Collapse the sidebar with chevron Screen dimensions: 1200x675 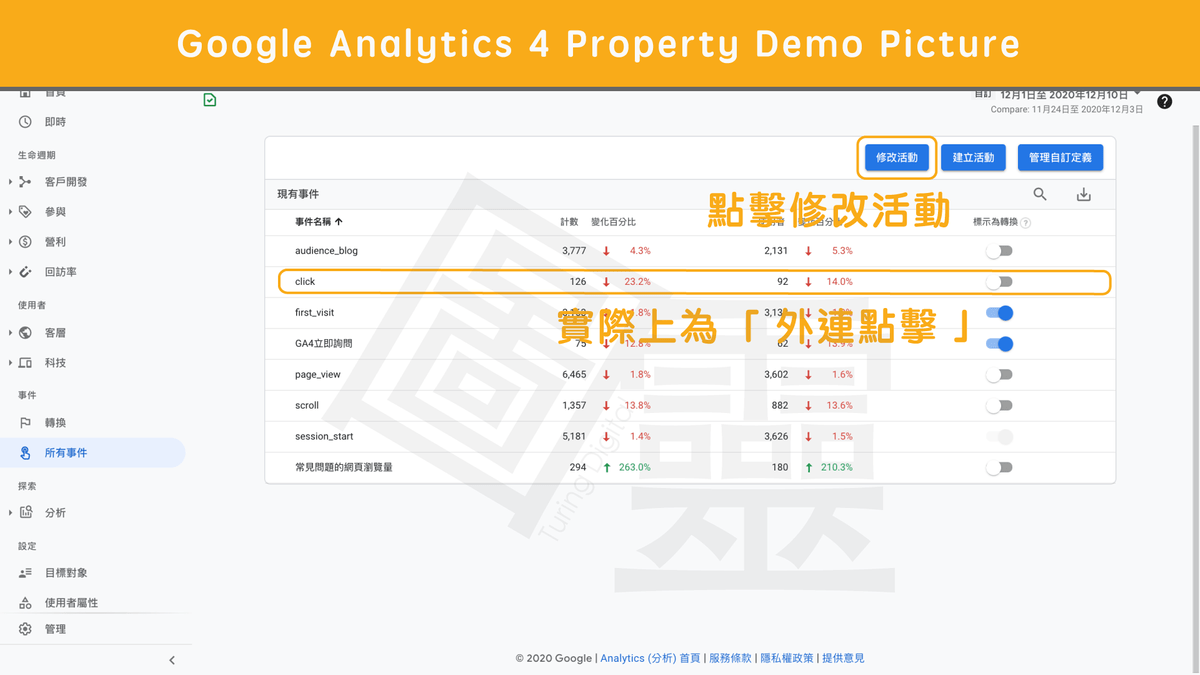[x=172, y=660]
